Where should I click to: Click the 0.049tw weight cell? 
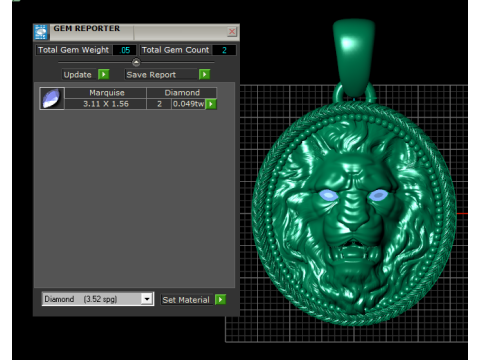click(188, 104)
